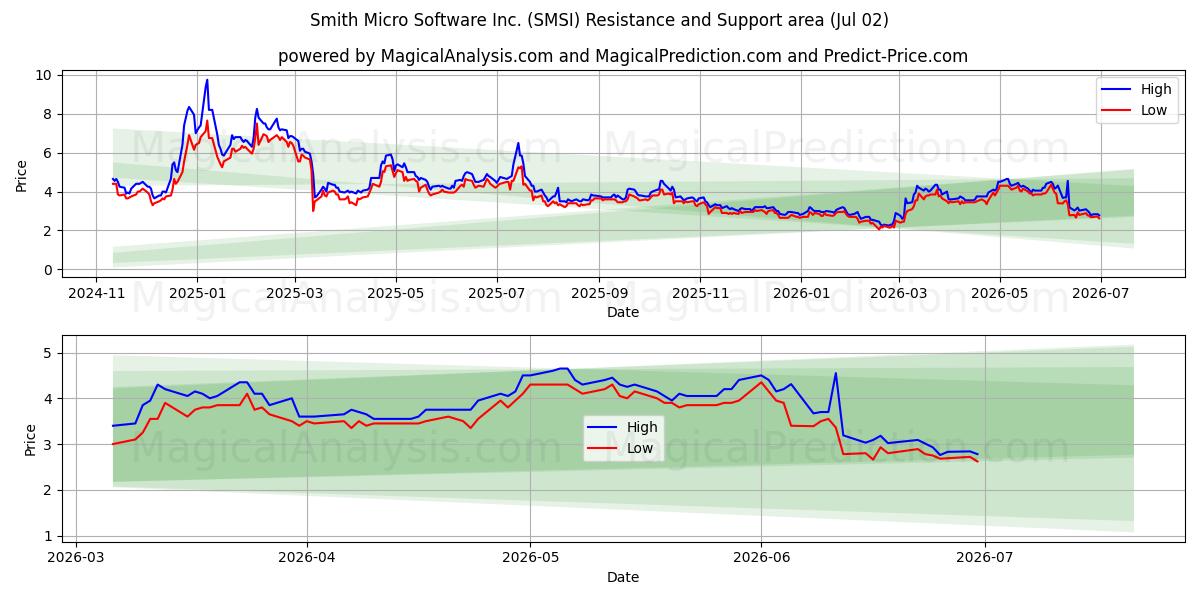
Task: Click 'Low' in the lower chart legend
Action: pos(640,448)
